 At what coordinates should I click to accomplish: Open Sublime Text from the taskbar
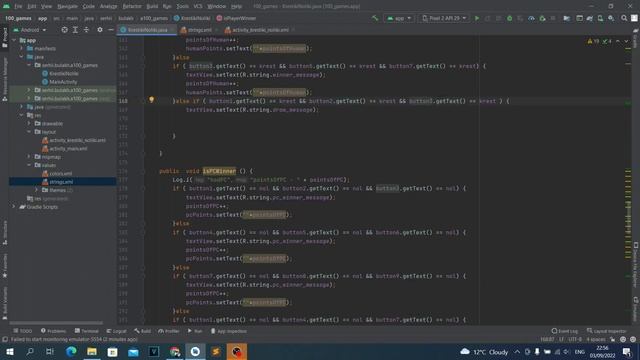216,351
